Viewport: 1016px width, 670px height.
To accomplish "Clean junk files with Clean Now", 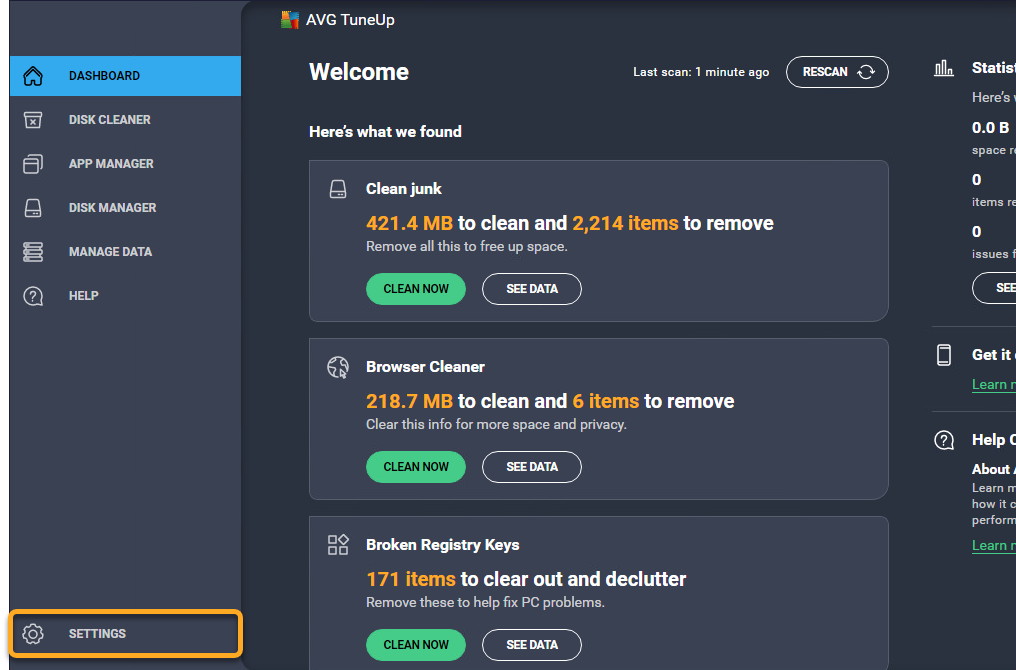I will 416,289.
